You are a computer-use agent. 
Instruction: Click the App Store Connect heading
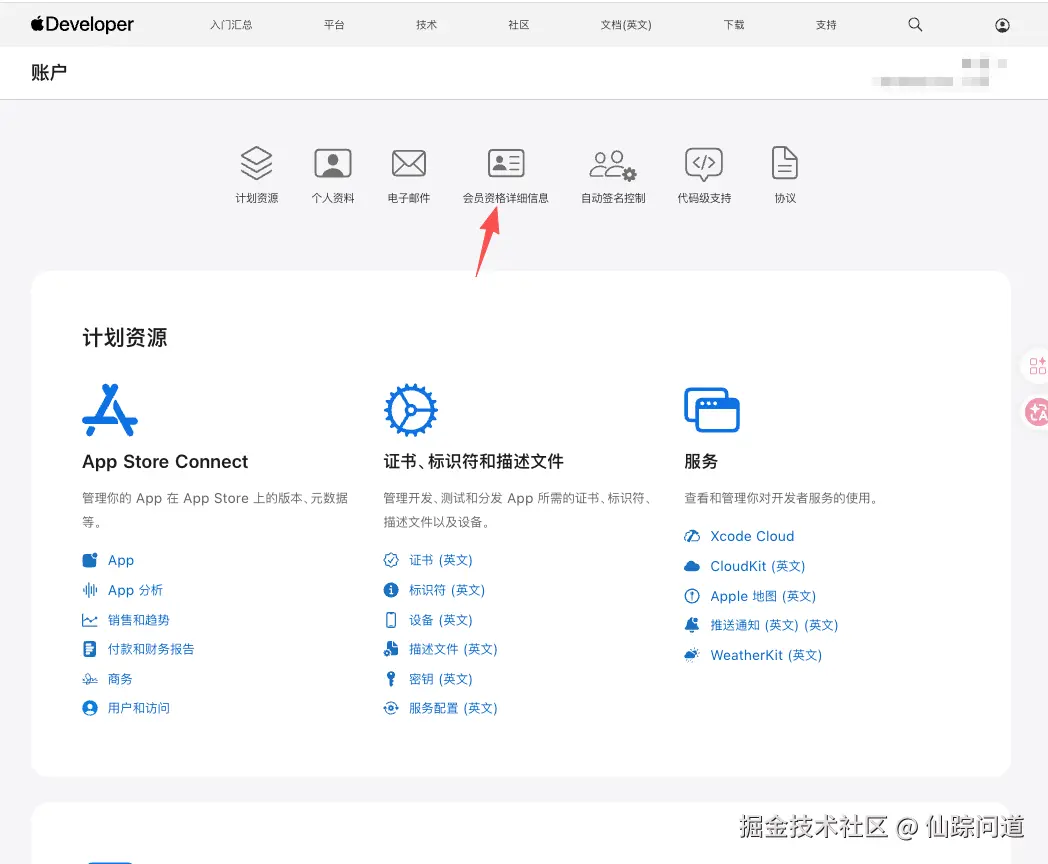[165, 462]
